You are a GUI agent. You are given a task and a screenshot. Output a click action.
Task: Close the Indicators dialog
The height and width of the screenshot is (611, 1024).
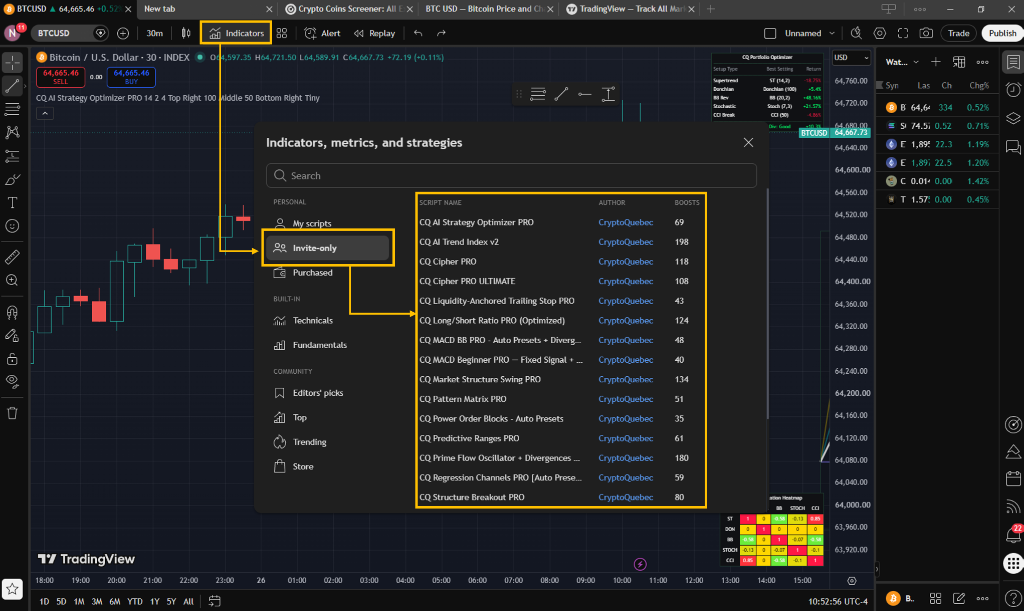pos(748,142)
